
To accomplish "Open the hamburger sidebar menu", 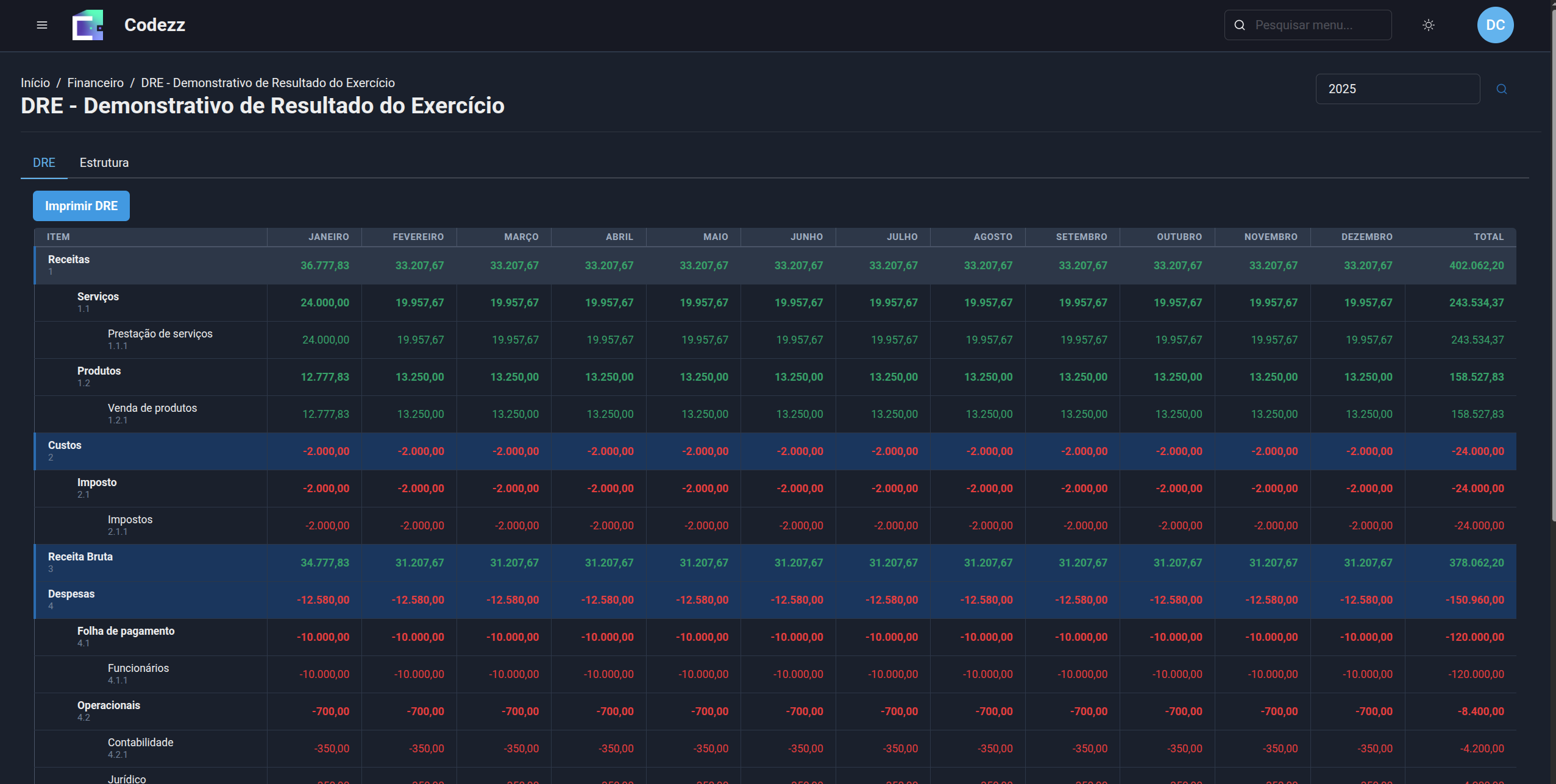I will tap(42, 25).
